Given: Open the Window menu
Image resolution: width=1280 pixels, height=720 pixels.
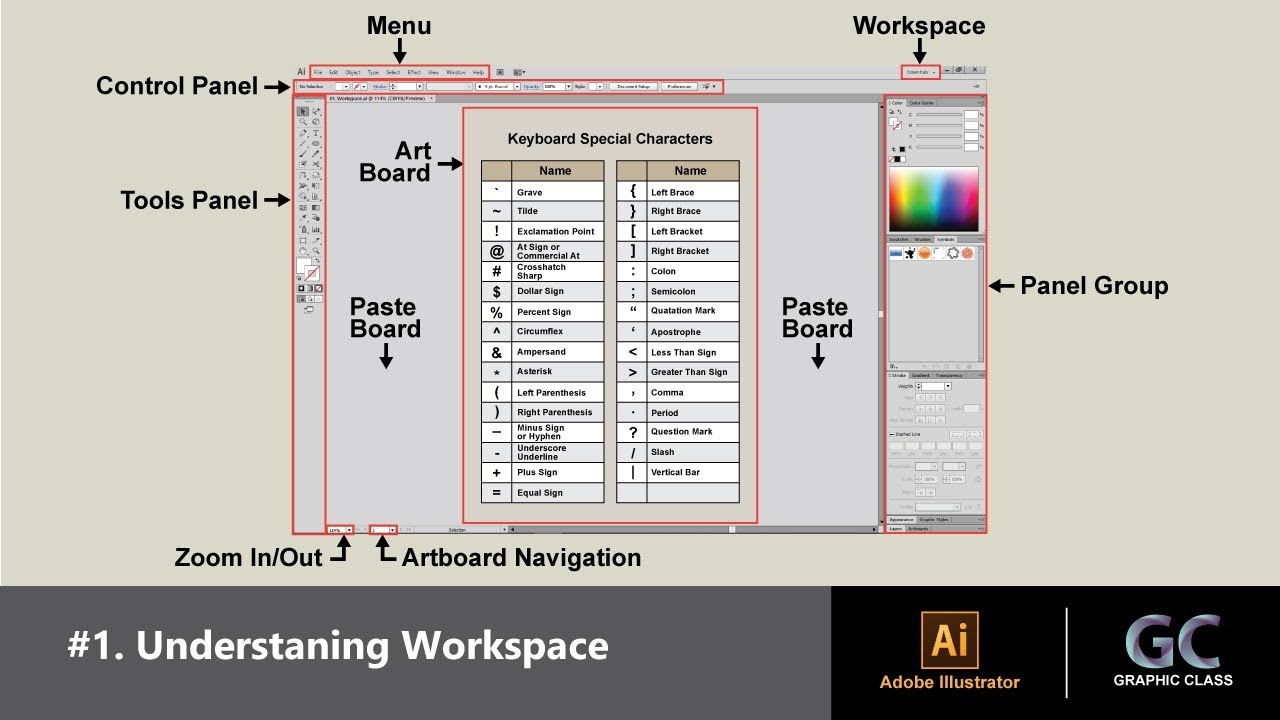Looking at the screenshot, I should pyautogui.click(x=456, y=72).
